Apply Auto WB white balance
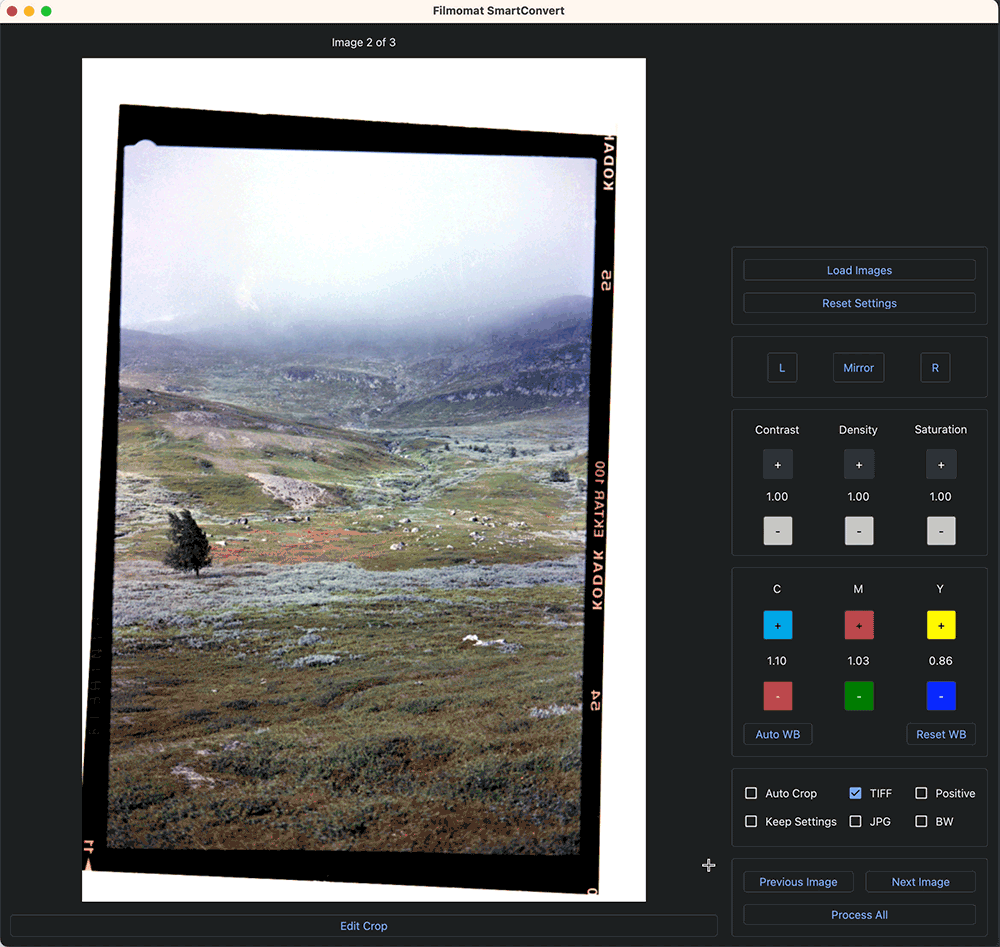1000x947 pixels. click(x=777, y=734)
